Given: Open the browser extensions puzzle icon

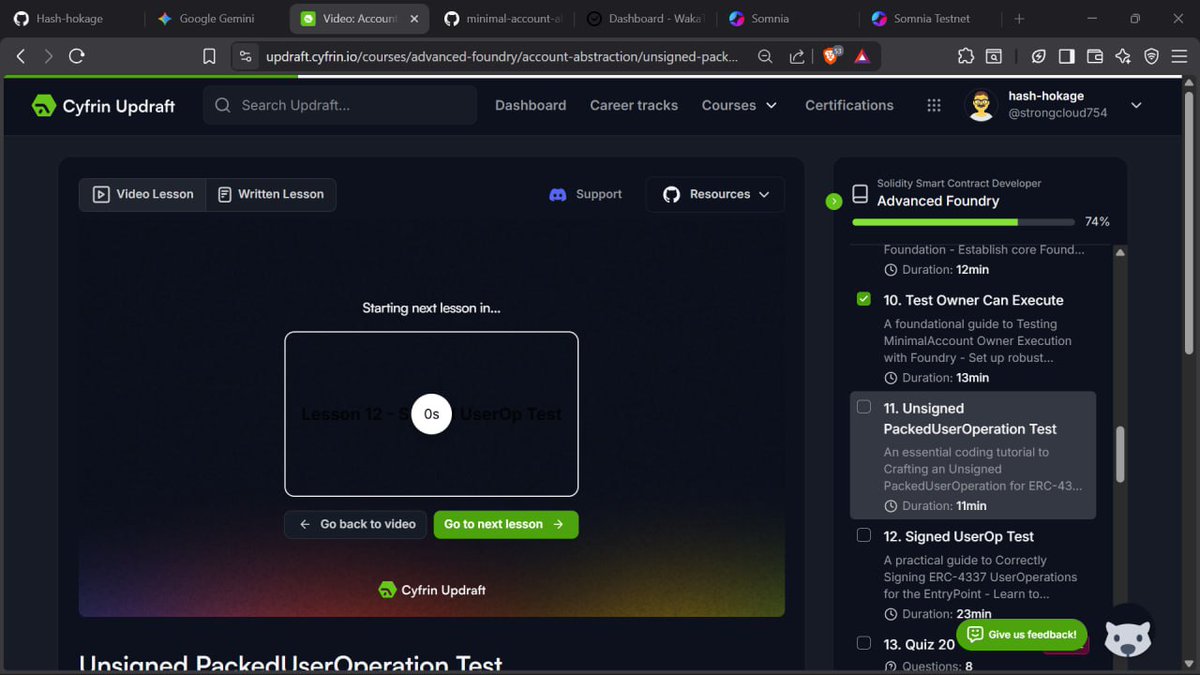Looking at the screenshot, I should tap(965, 57).
